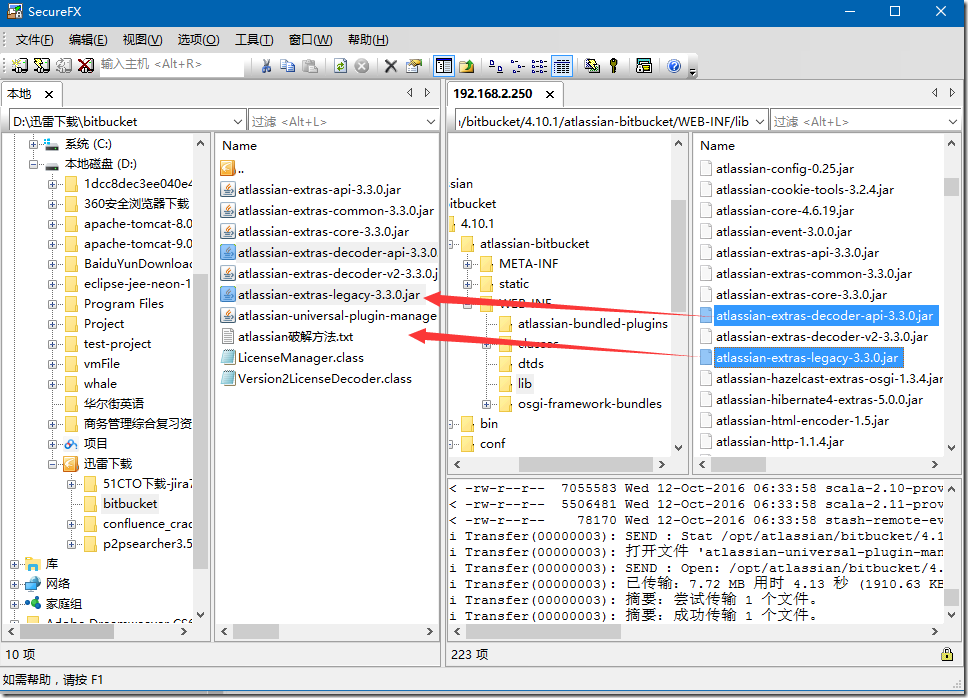Click the public key assistant key icon
This screenshot has height=698, width=968.
(614, 66)
